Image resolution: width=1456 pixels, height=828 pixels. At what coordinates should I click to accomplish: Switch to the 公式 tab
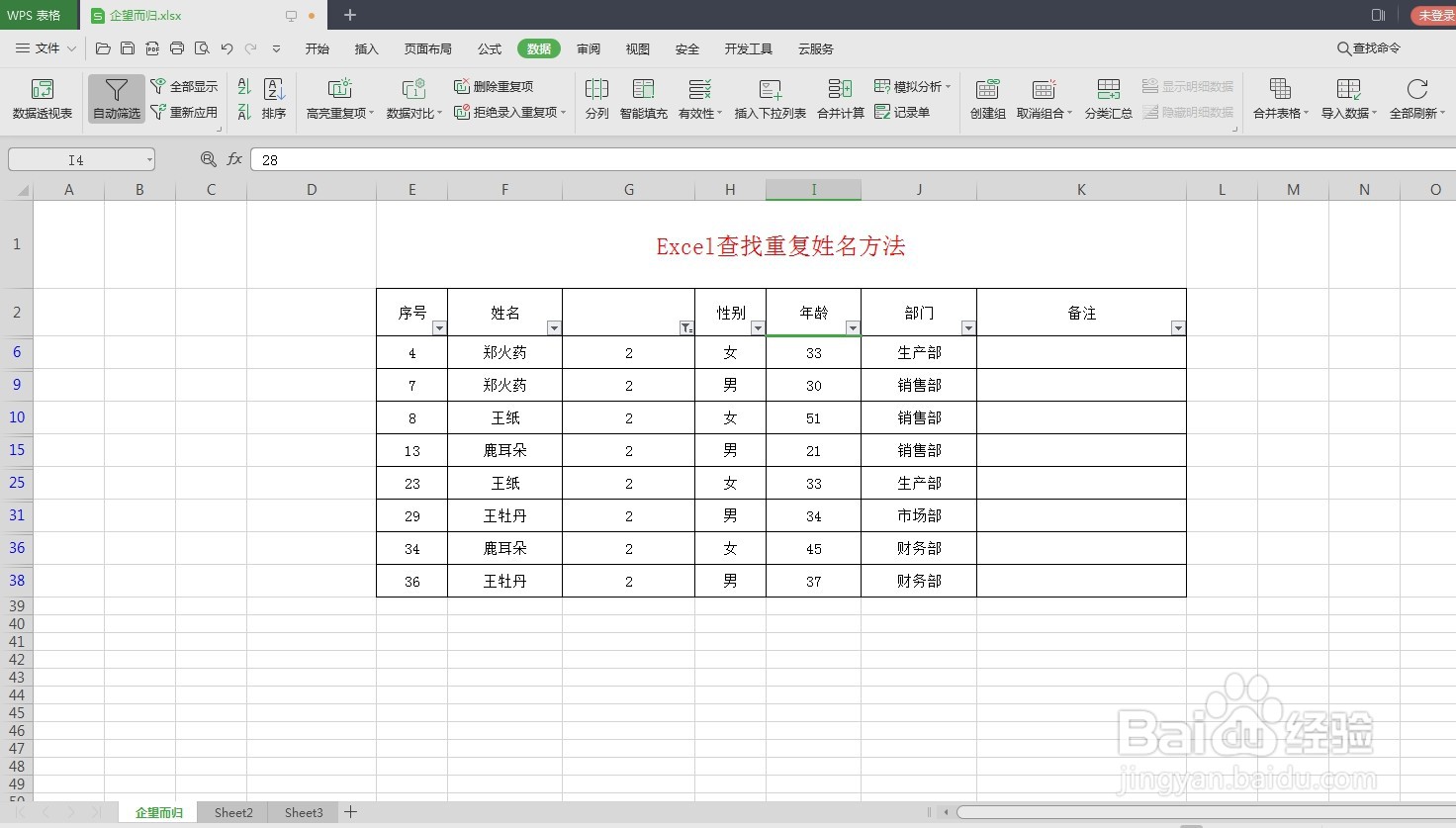coord(490,48)
